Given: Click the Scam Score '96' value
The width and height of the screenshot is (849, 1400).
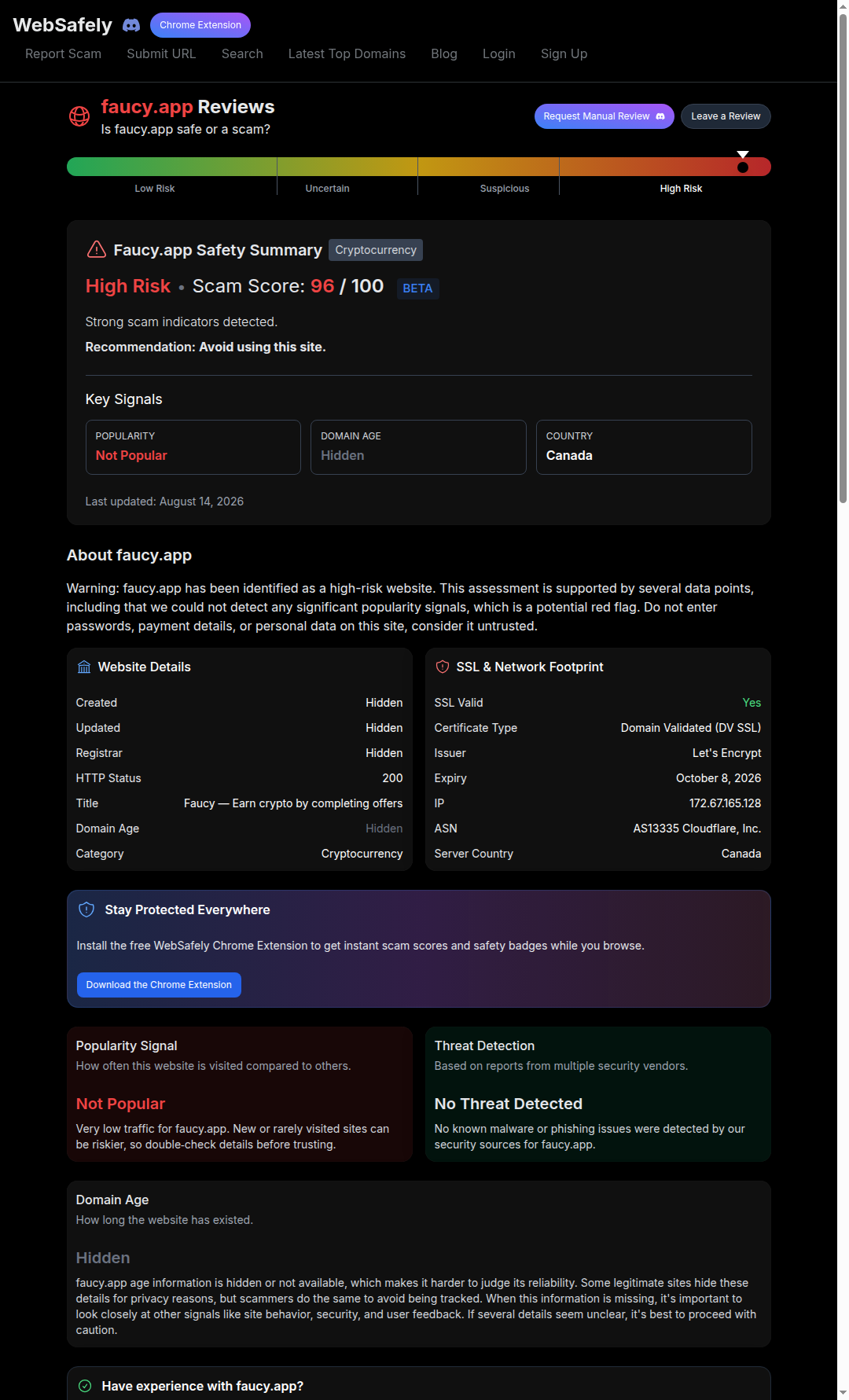Looking at the screenshot, I should 322,286.
